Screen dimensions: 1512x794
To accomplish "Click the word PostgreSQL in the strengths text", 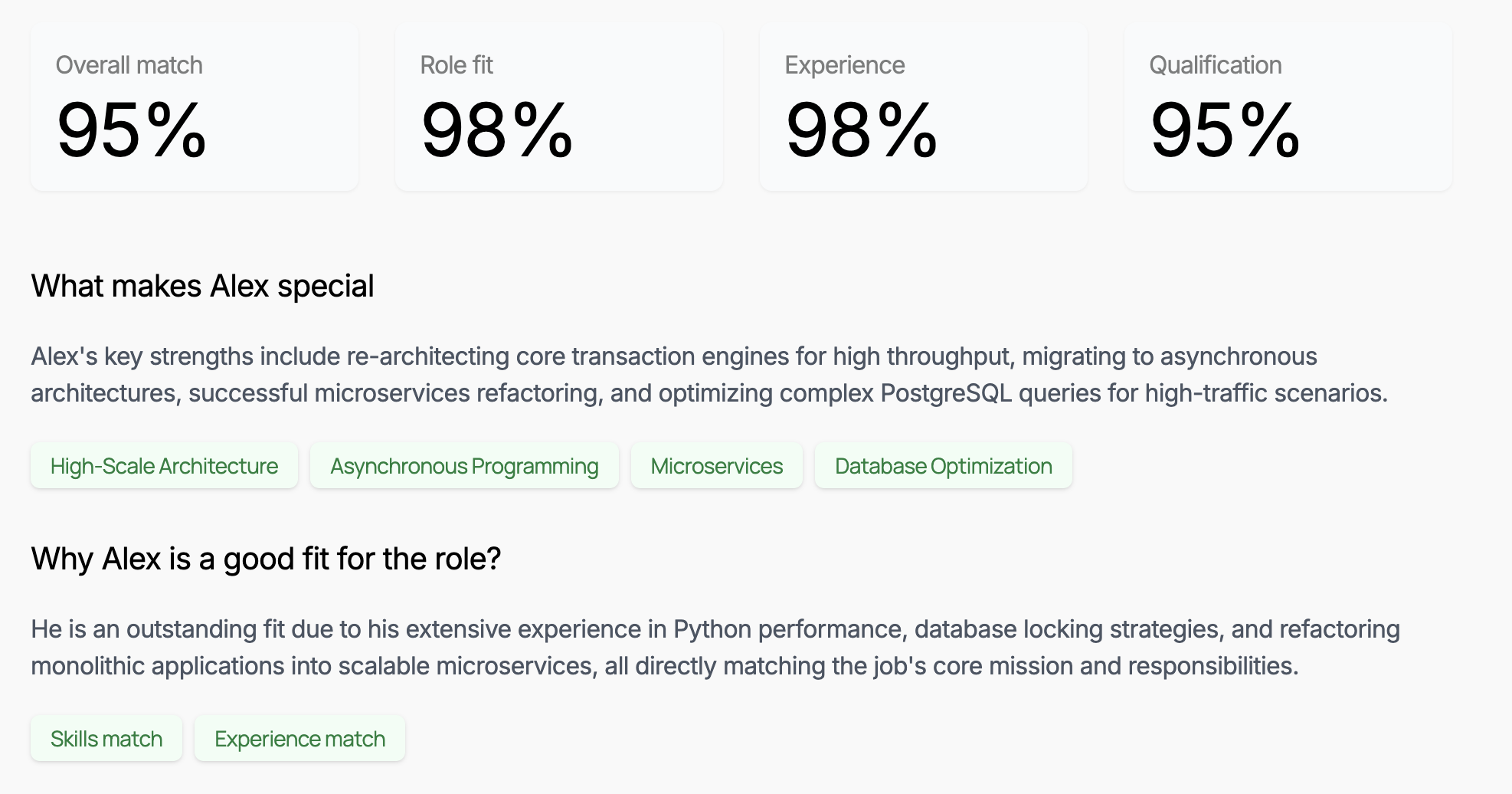I will coord(945,393).
